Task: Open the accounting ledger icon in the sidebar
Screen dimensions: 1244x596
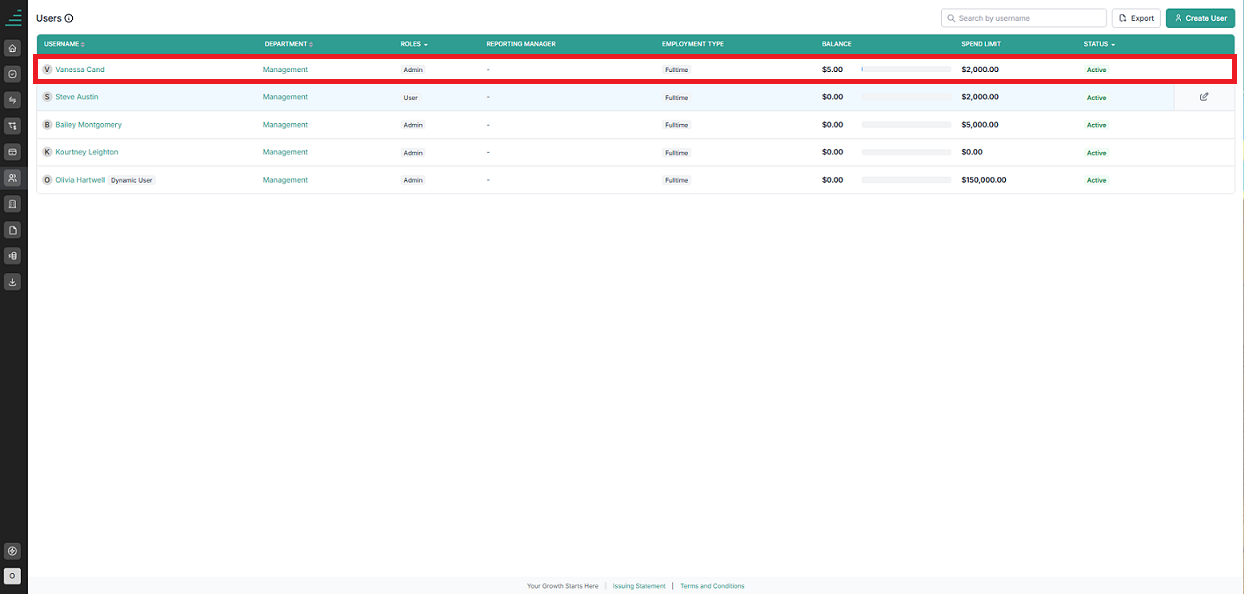Action: pyautogui.click(x=12, y=256)
